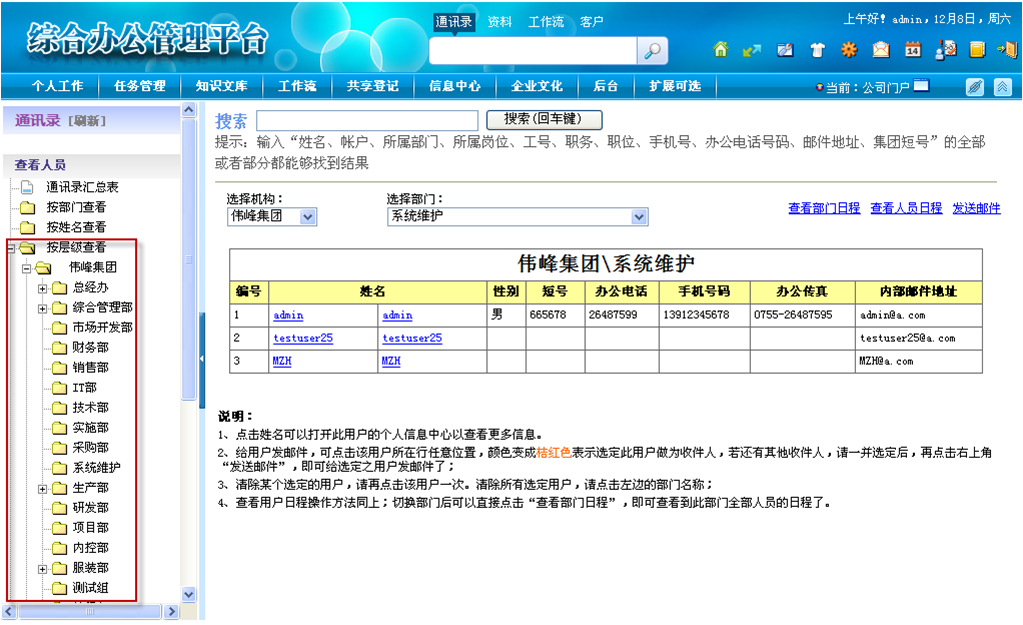The width and height of the screenshot is (1023, 625).
Task: Switch to the 工作流 search tab
Action: click(x=545, y=22)
